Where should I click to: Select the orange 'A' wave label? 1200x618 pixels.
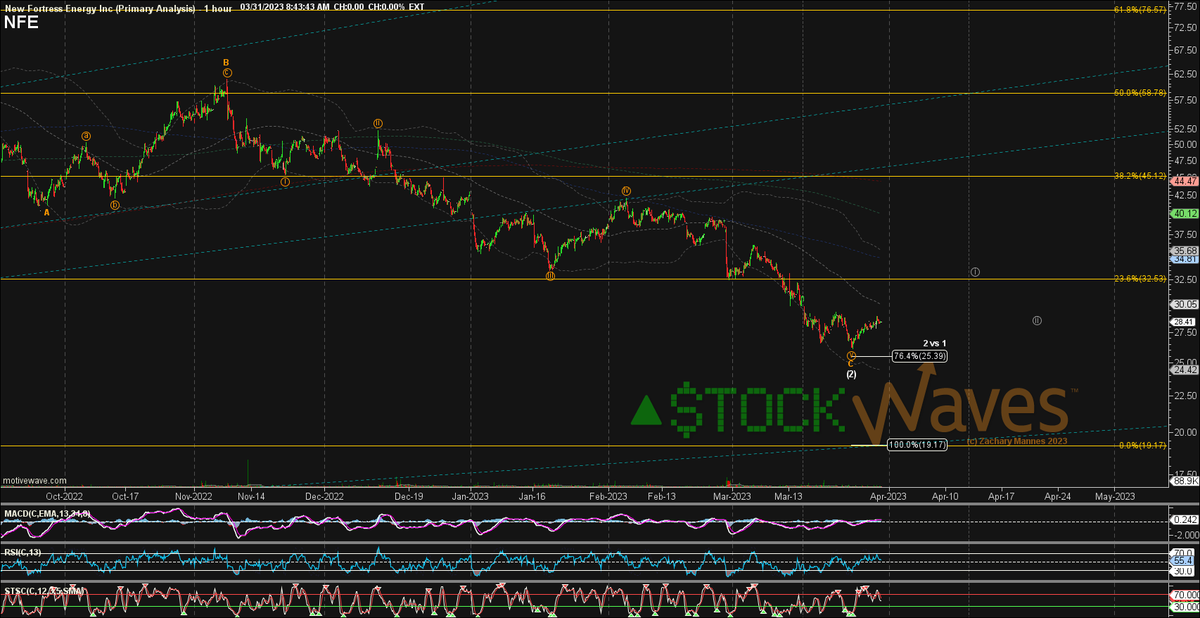[46, 211]
